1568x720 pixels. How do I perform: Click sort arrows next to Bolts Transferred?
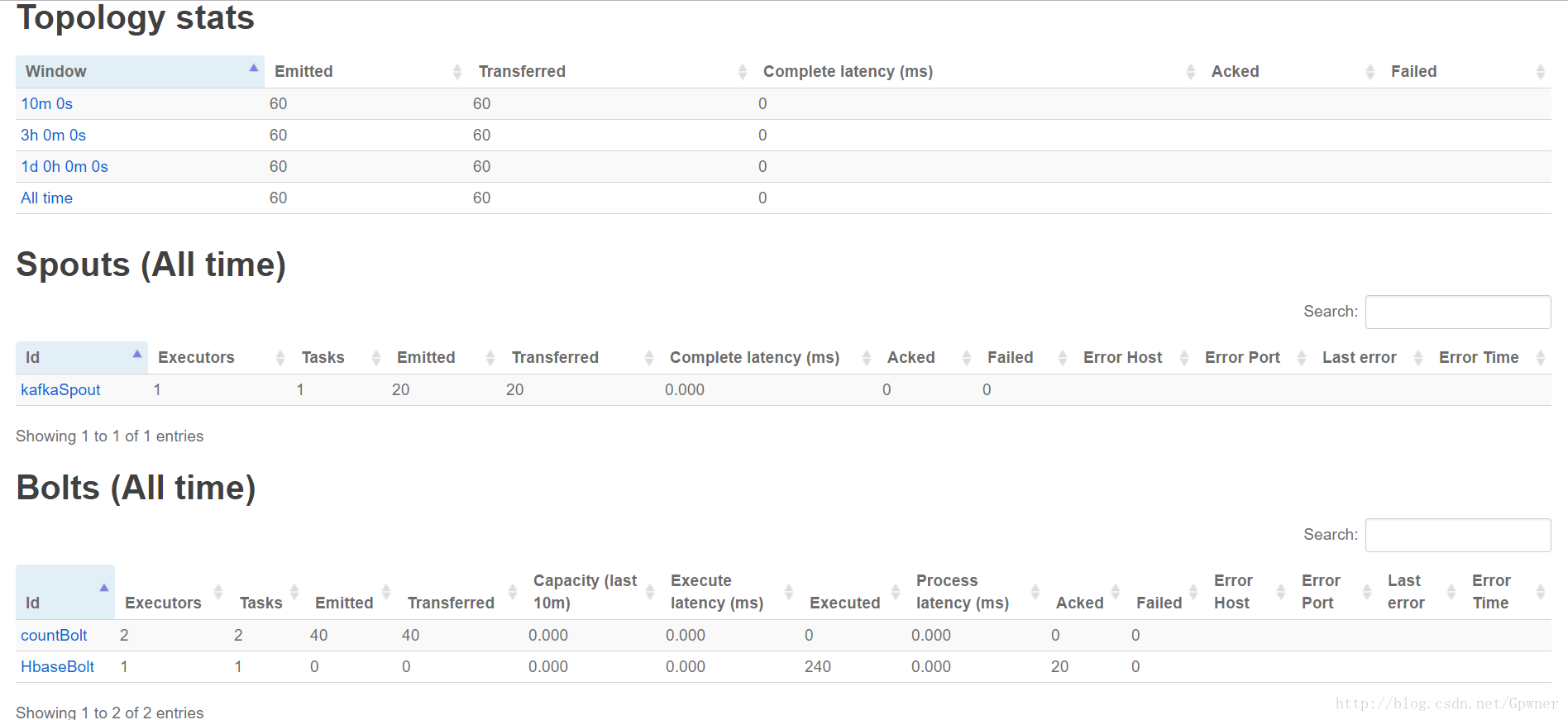513,592
